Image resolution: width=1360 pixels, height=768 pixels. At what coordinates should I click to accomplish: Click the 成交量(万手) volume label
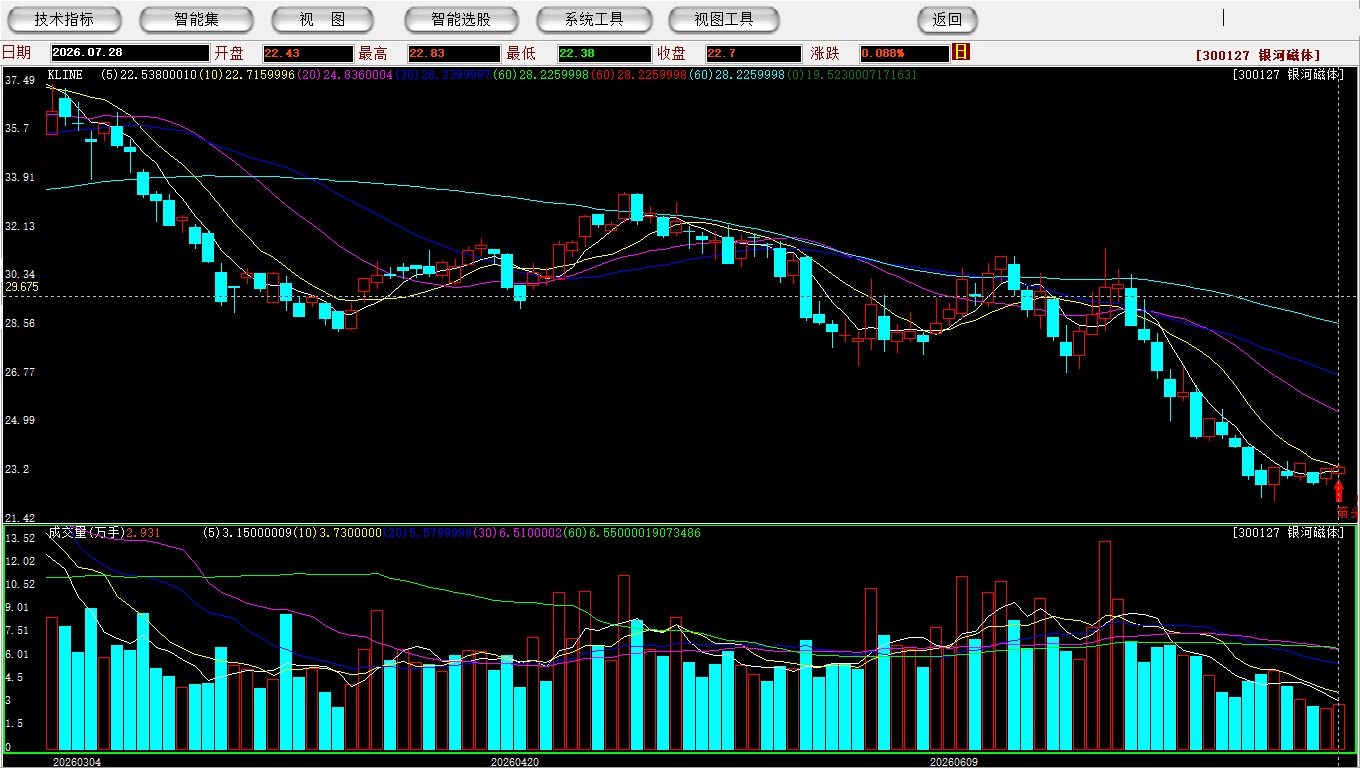pos(86,533)
